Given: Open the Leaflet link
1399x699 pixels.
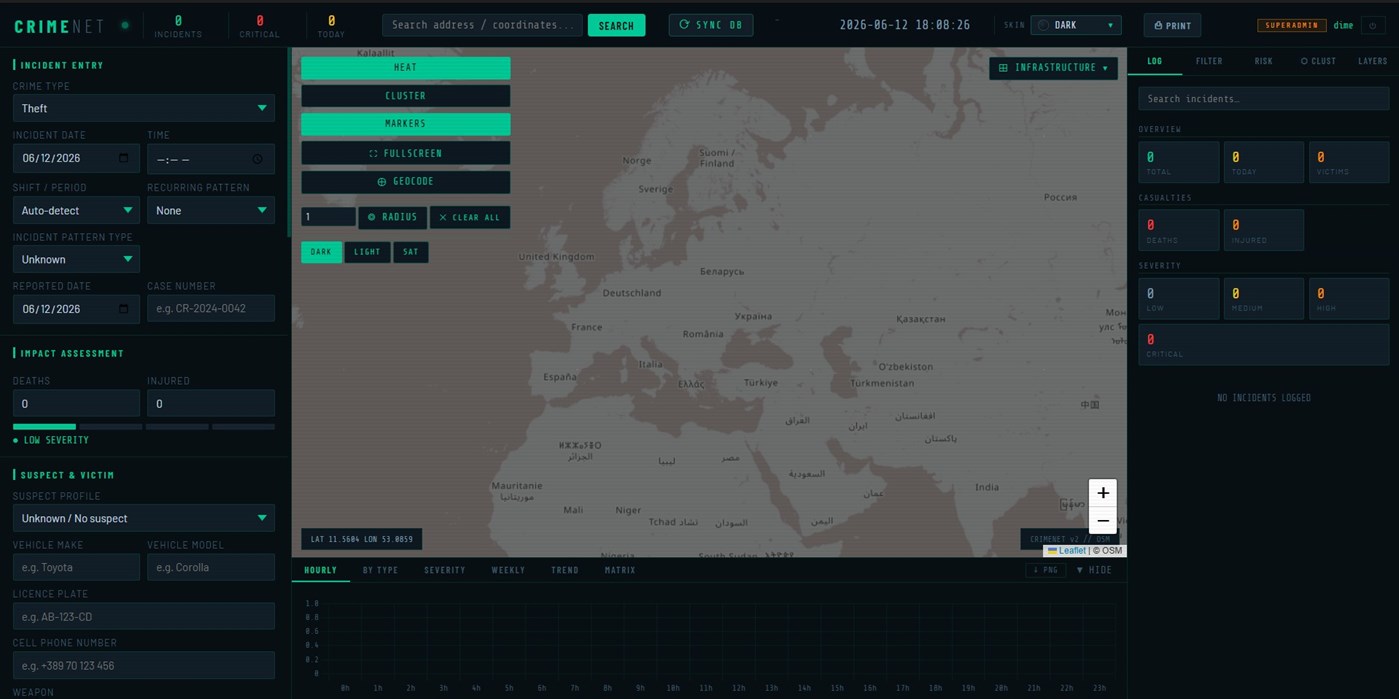Looking at the screenshot, I should (1072, 550).
